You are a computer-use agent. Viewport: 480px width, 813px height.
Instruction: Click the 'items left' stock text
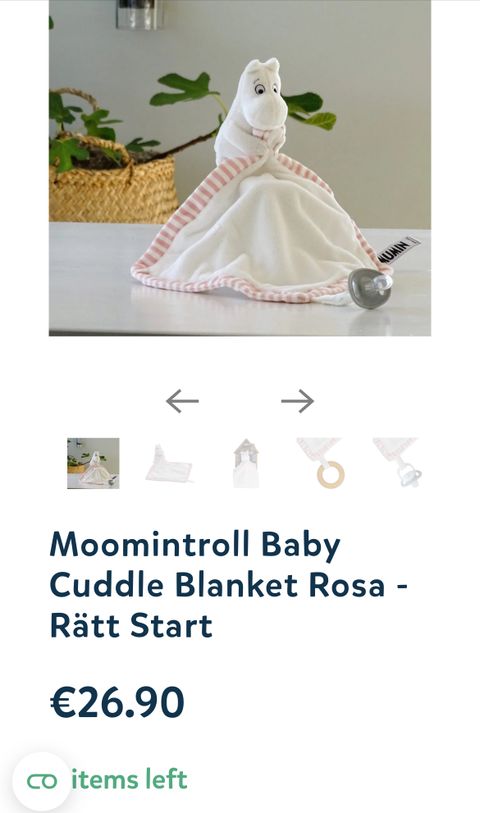129,780
